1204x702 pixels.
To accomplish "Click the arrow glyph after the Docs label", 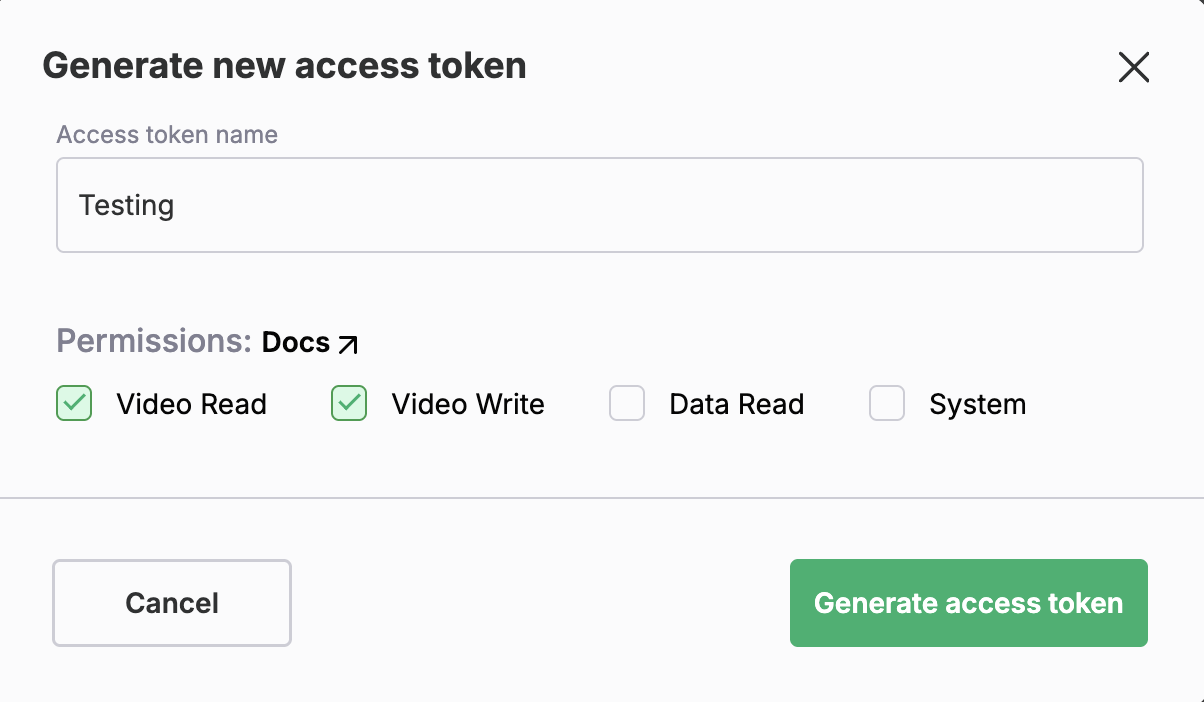I will (348, 344).
